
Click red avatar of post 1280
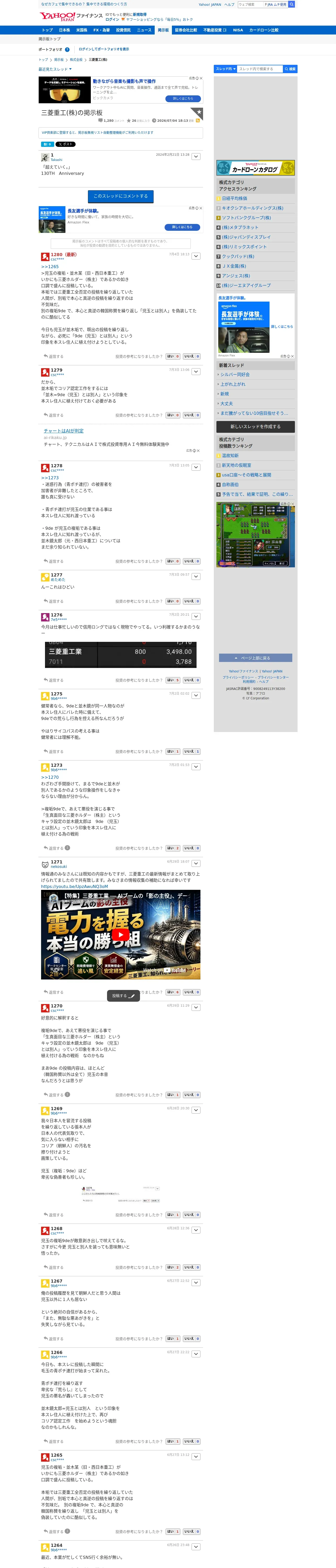(45, 257)
